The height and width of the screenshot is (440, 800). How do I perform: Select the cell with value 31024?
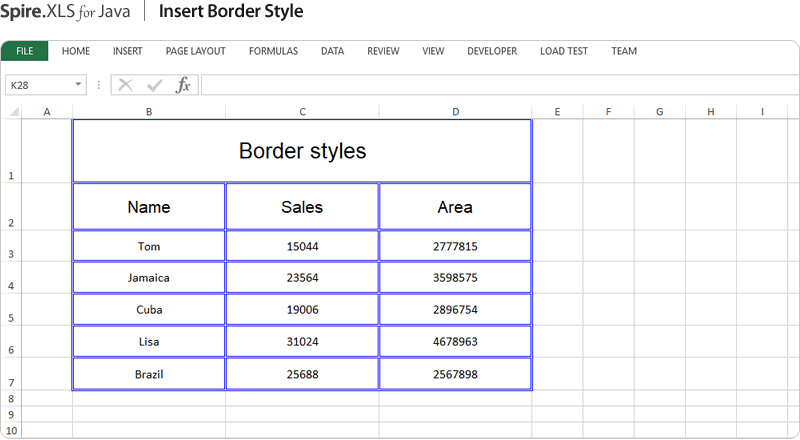302,342
